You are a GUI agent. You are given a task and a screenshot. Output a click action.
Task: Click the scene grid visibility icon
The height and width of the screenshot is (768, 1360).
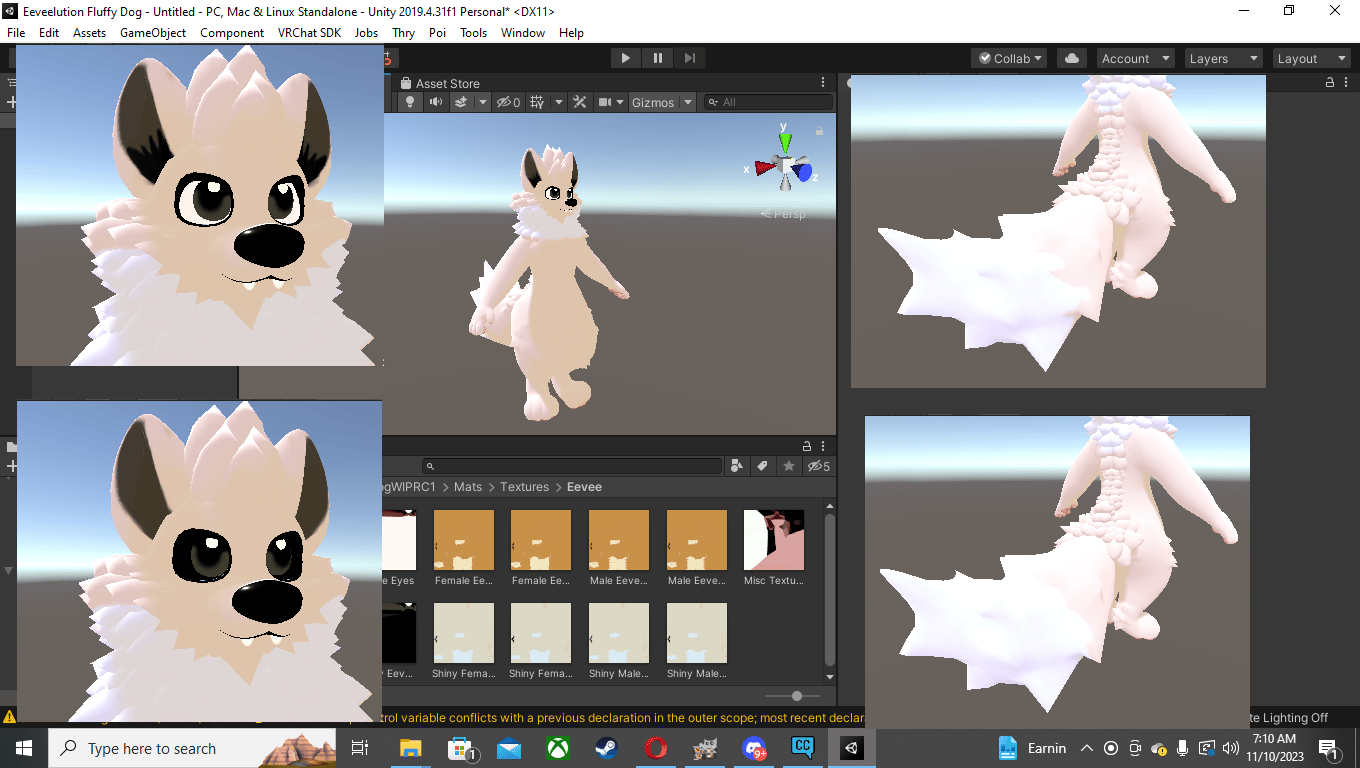537,102
